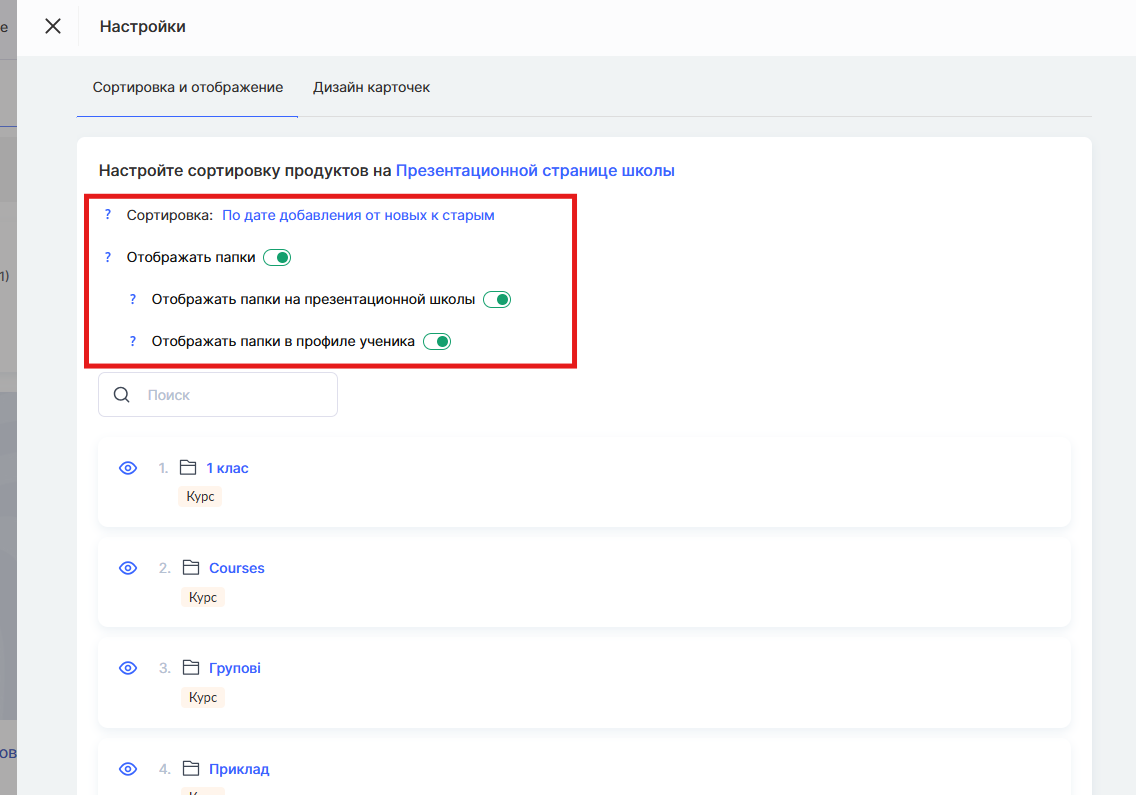The width and height of the screenshot is (1136, 795).
Task: Toggle the Отображать папки switch
Action: tap(277, 257)
